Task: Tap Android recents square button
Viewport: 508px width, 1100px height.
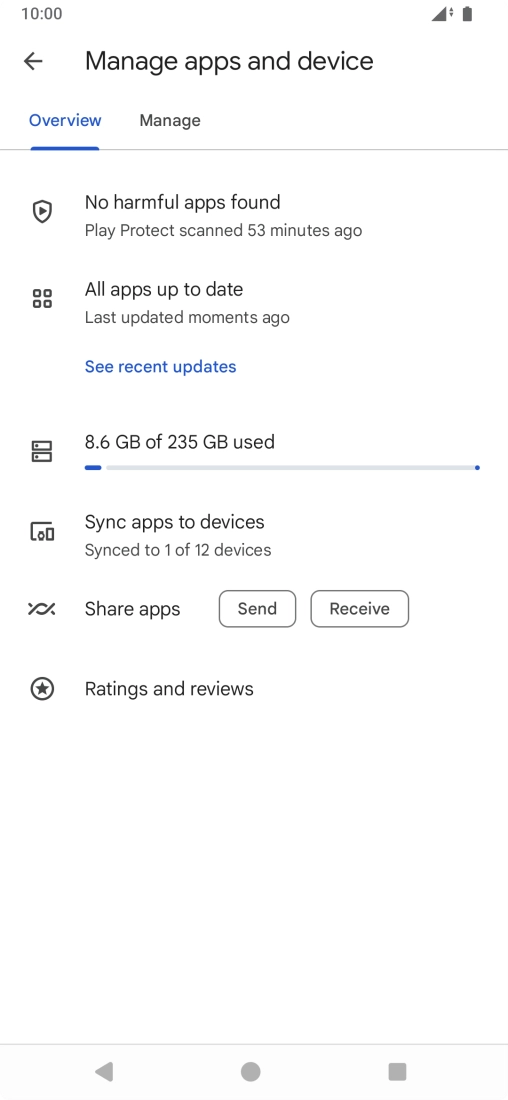Action: click(398, 1071)
